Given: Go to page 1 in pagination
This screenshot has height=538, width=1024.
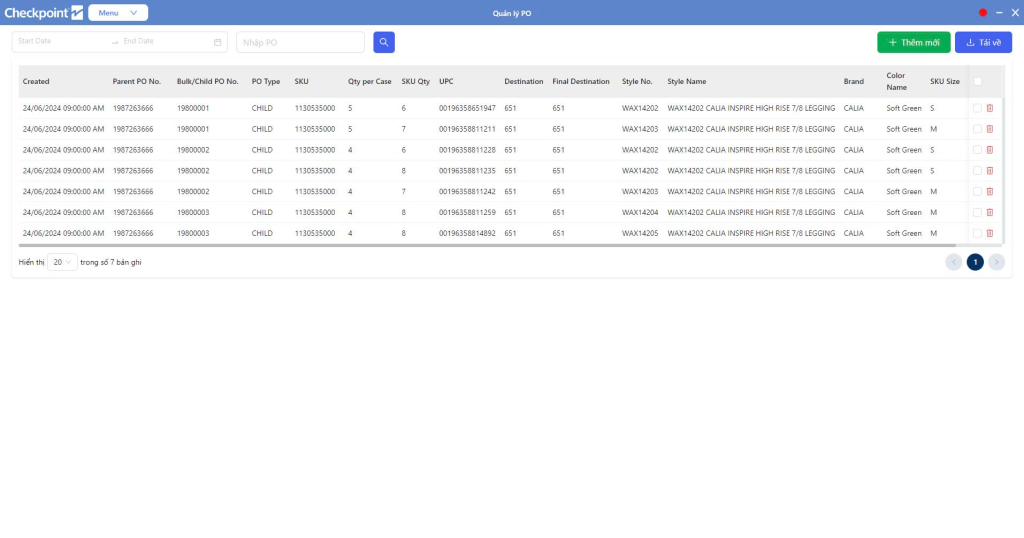Looking at the screenshot, I should click(975, 262).
